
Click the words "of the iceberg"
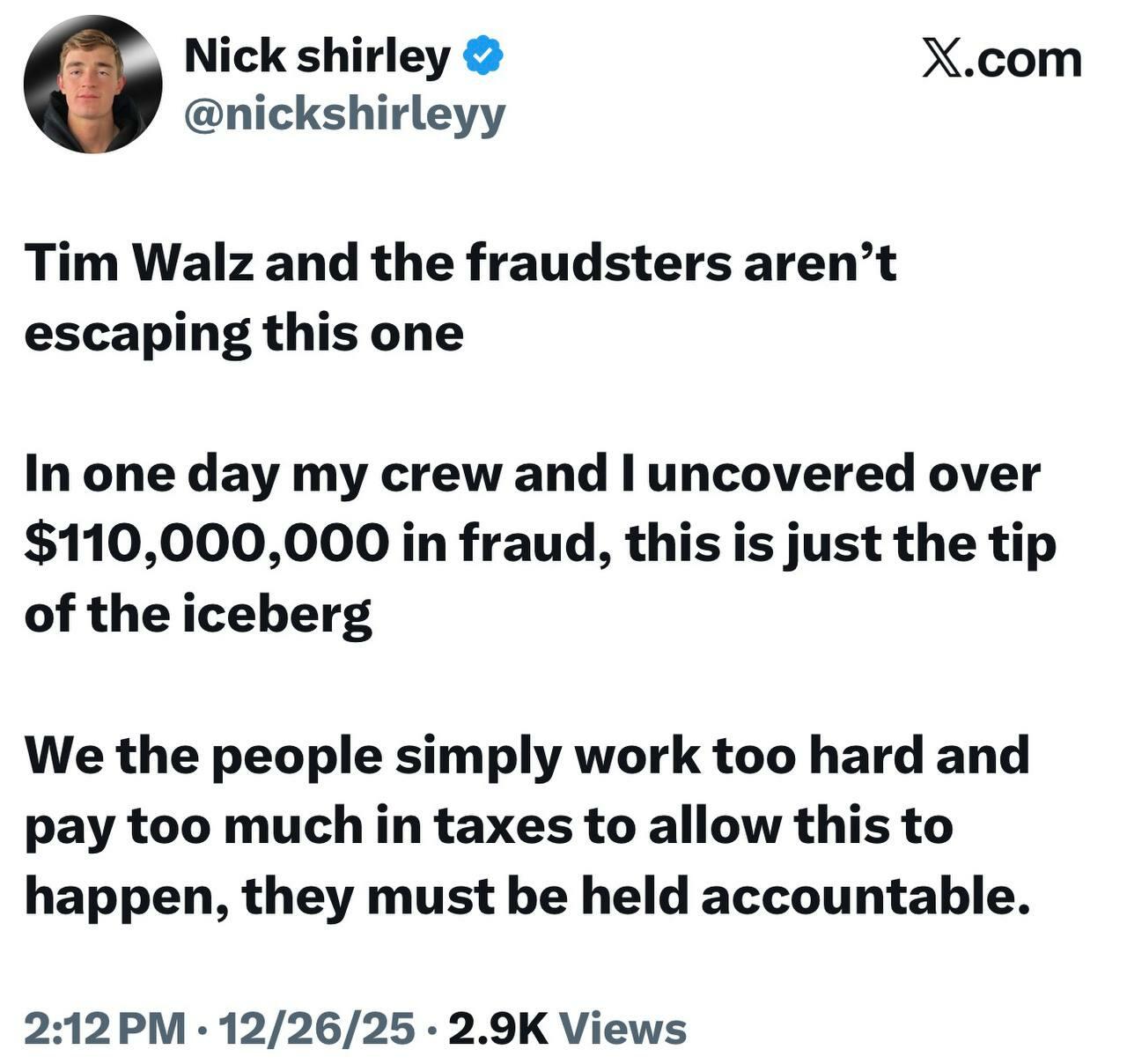pyautogui.click(x=198, y=614)
